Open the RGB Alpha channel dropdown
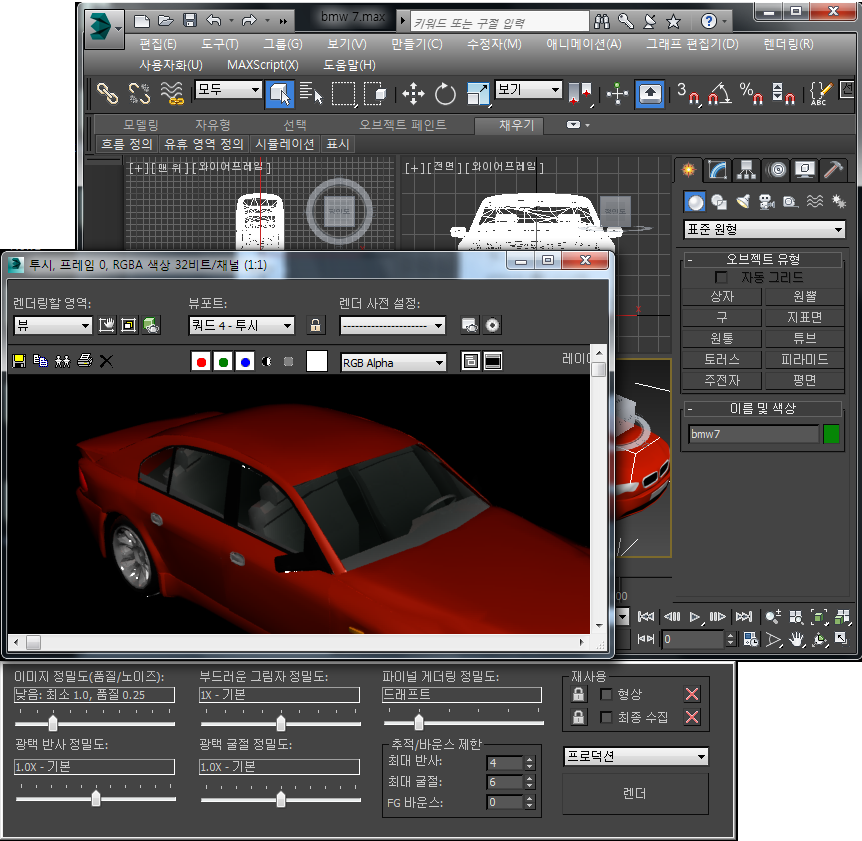The width and height of the screenshot is (862, 841). (393, 362)
